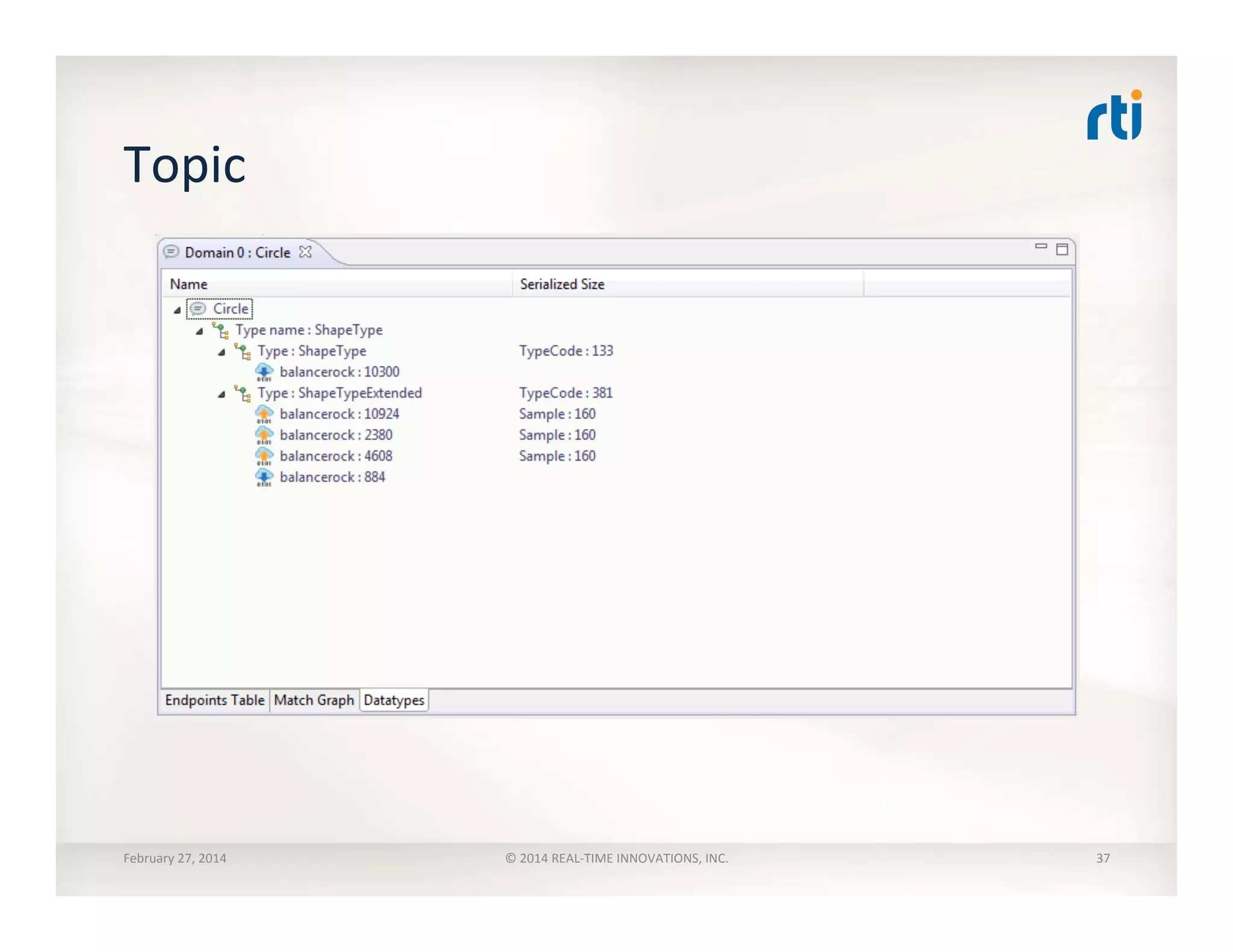Collapse the 'Type name : ShapeType' node
1233x952 pixels.
point(199,331)
